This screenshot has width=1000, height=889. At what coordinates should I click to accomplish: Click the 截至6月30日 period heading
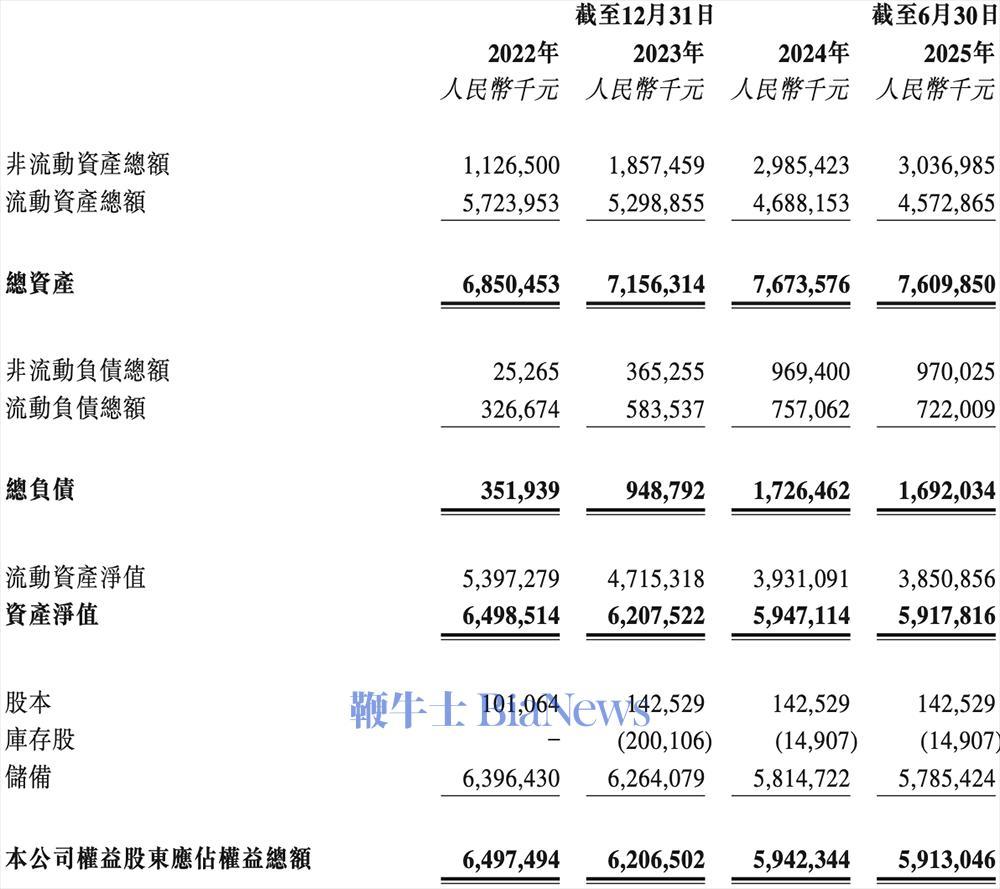934,15
